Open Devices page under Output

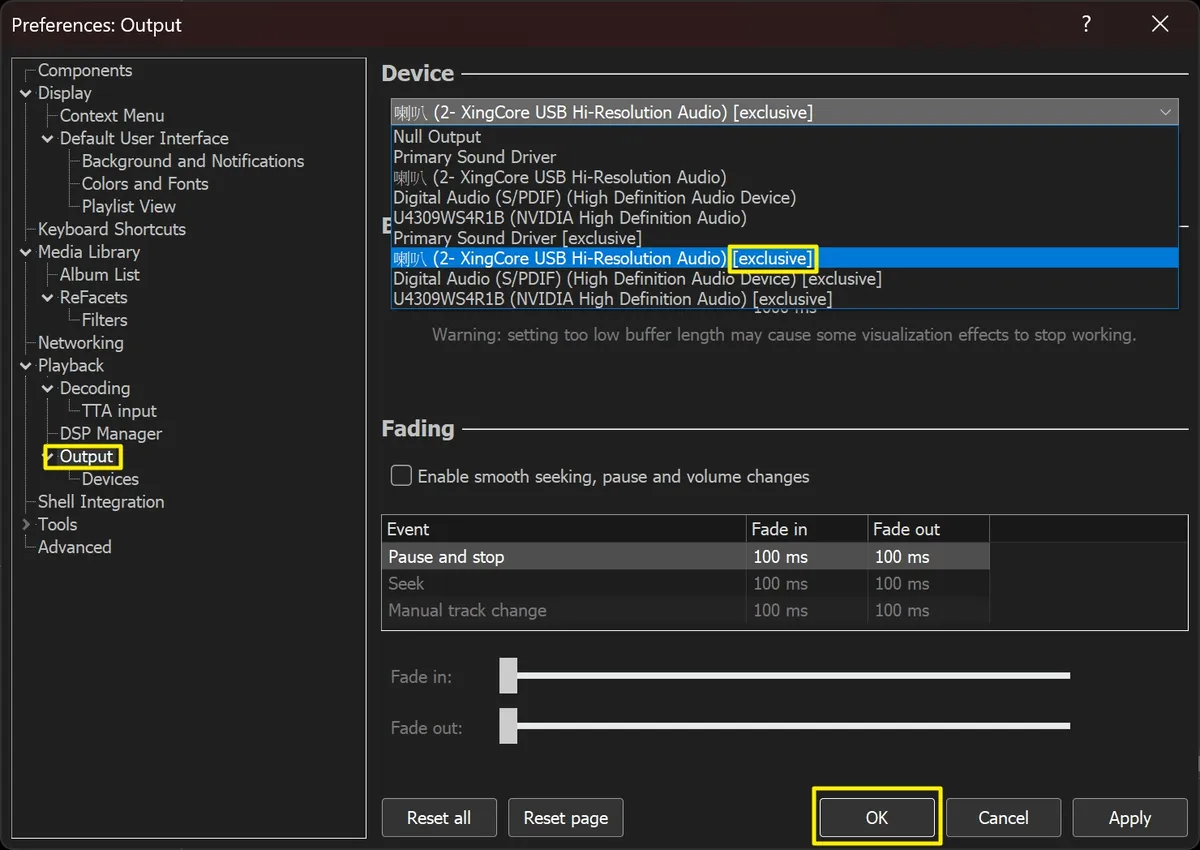pos(110,479)
